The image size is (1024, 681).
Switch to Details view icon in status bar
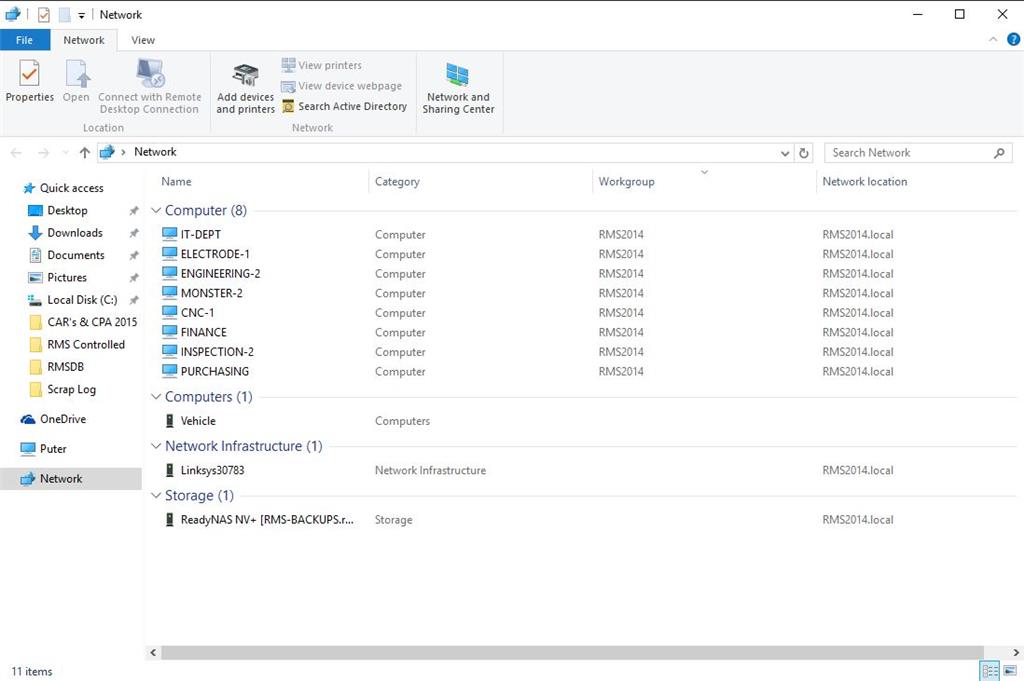(989, 671)
